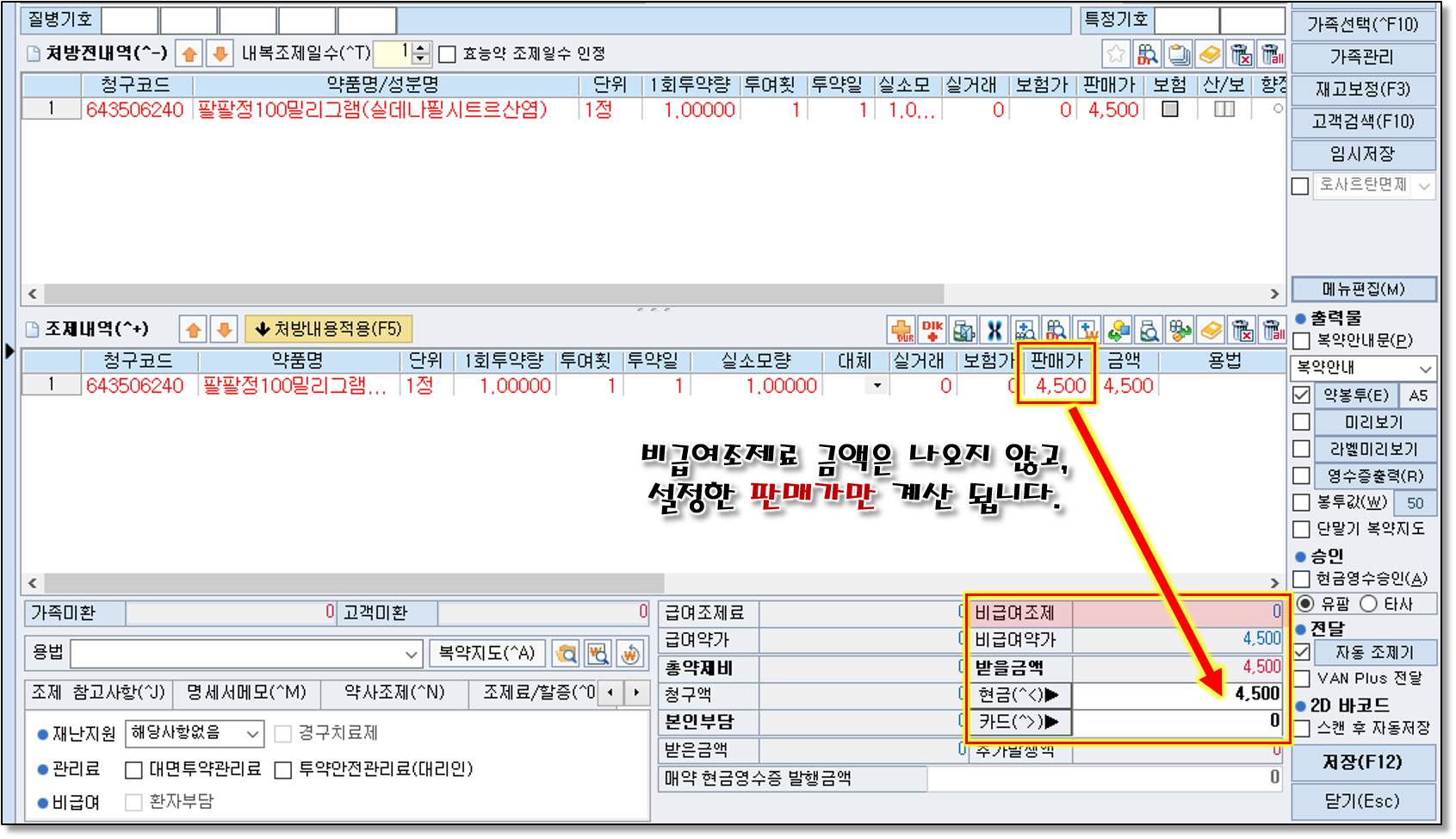
Task: Click the DIK drug info icon
Action: [932, 330]
